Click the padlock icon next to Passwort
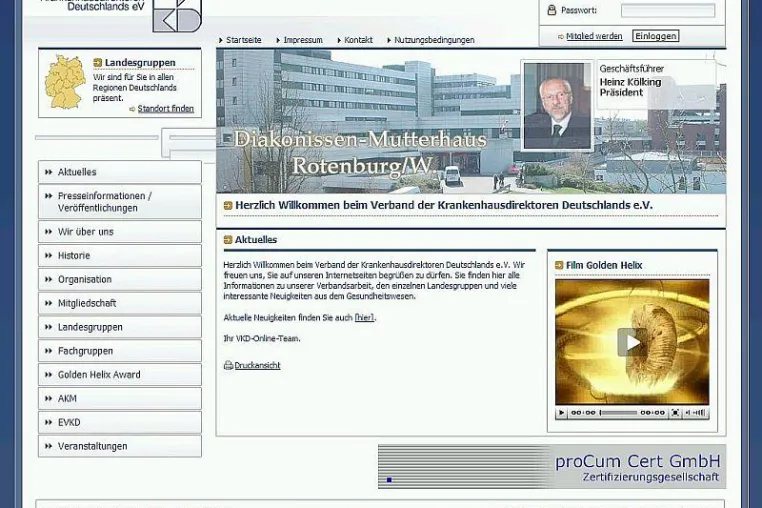762x508 pixels. [x=552, y=10]
